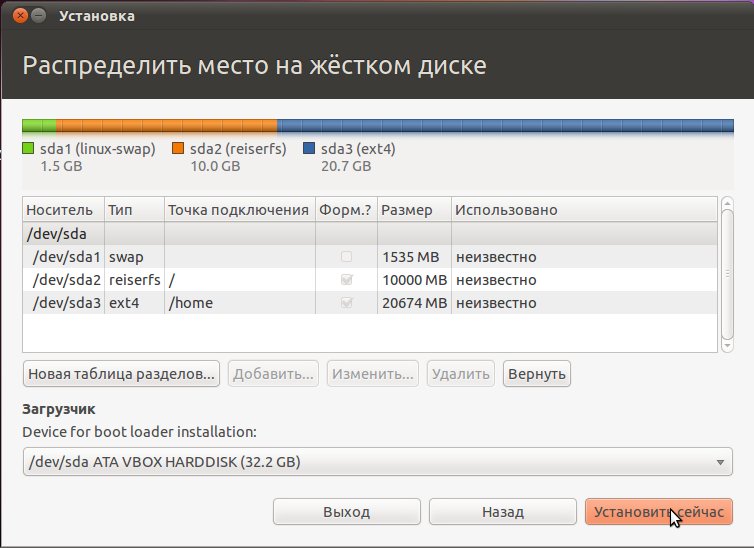Screen dimensions: 754x548
Task: Click the partition list scrollbar up arrow
Action: tap(727, 202)
